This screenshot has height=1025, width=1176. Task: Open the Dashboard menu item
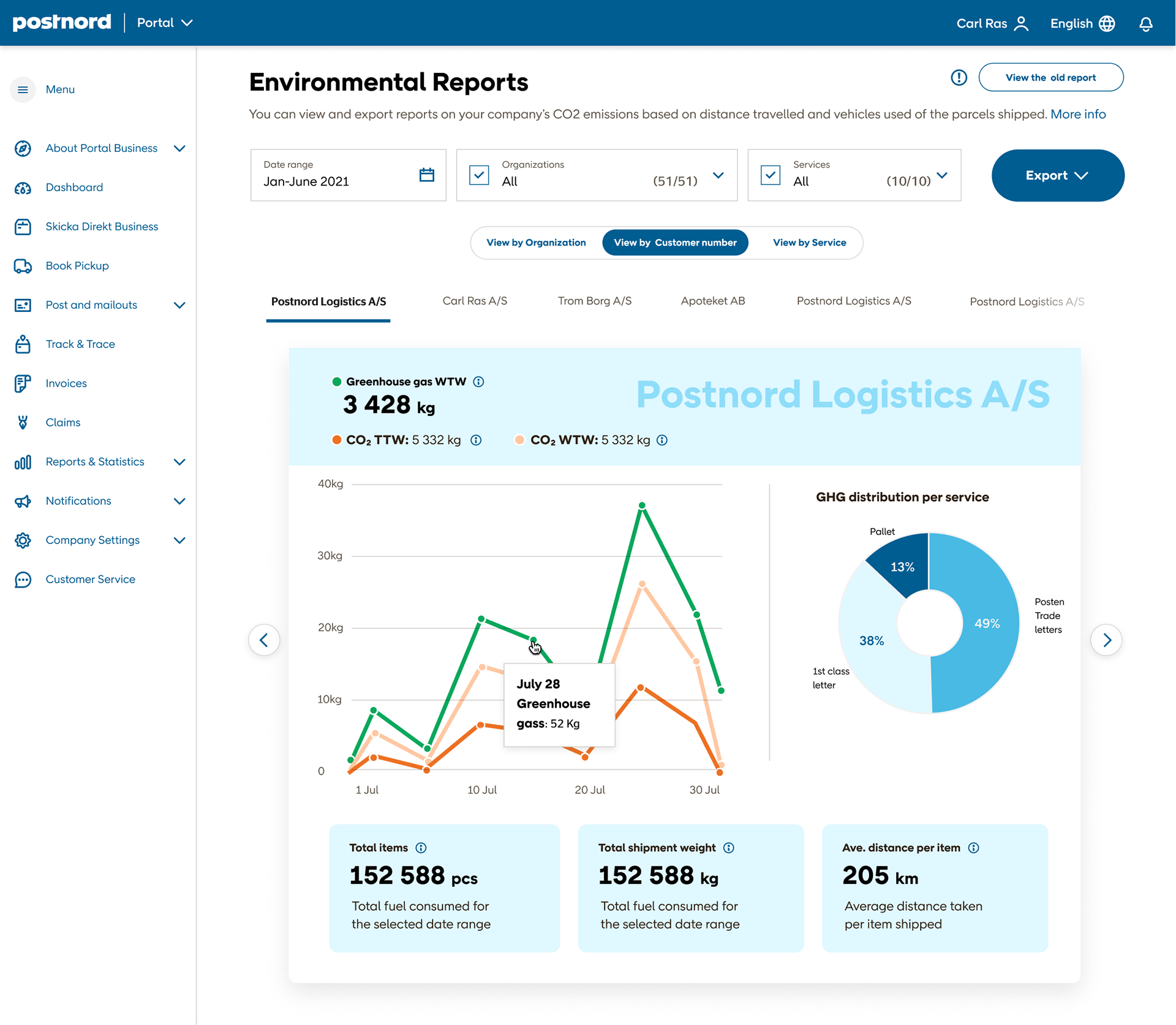(x=74, y=187)
